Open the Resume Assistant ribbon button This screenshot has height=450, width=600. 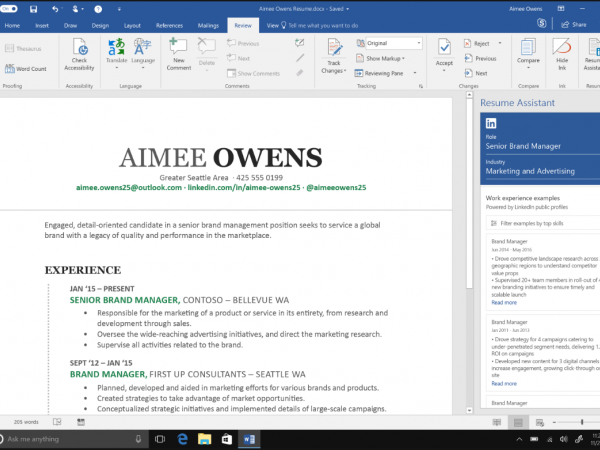pos(592,54)
